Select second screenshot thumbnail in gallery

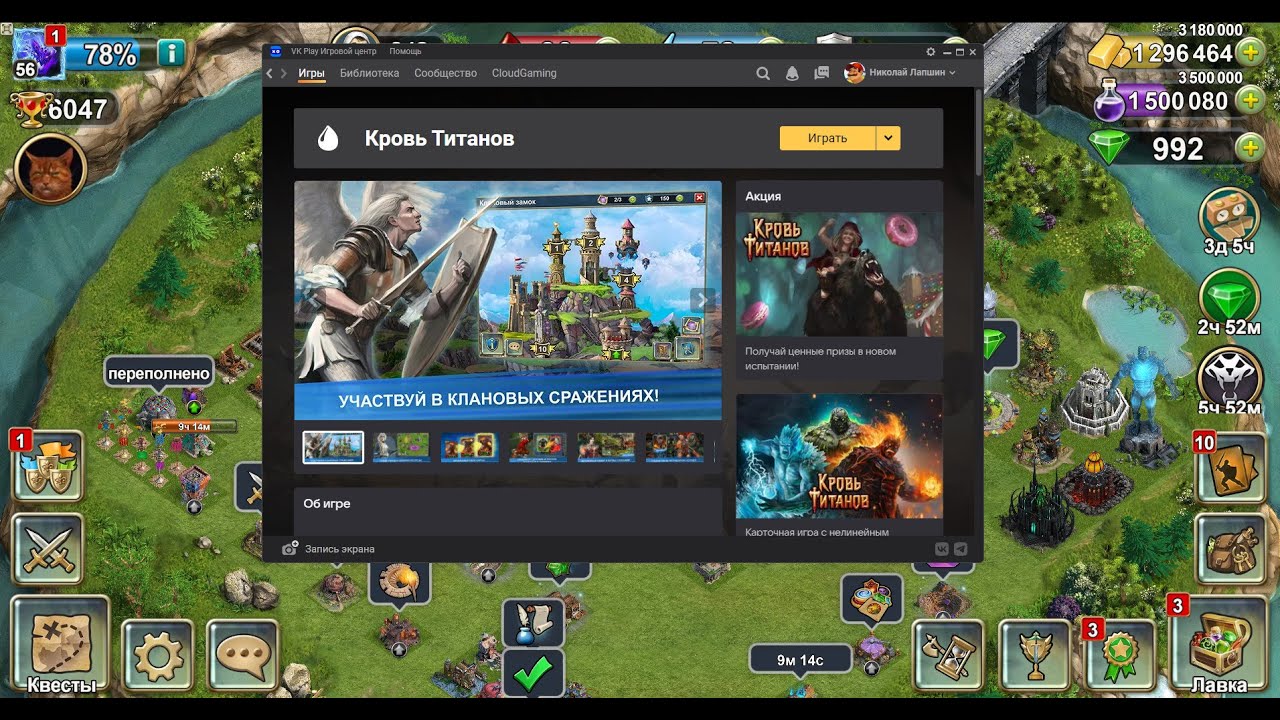(401, 447)
